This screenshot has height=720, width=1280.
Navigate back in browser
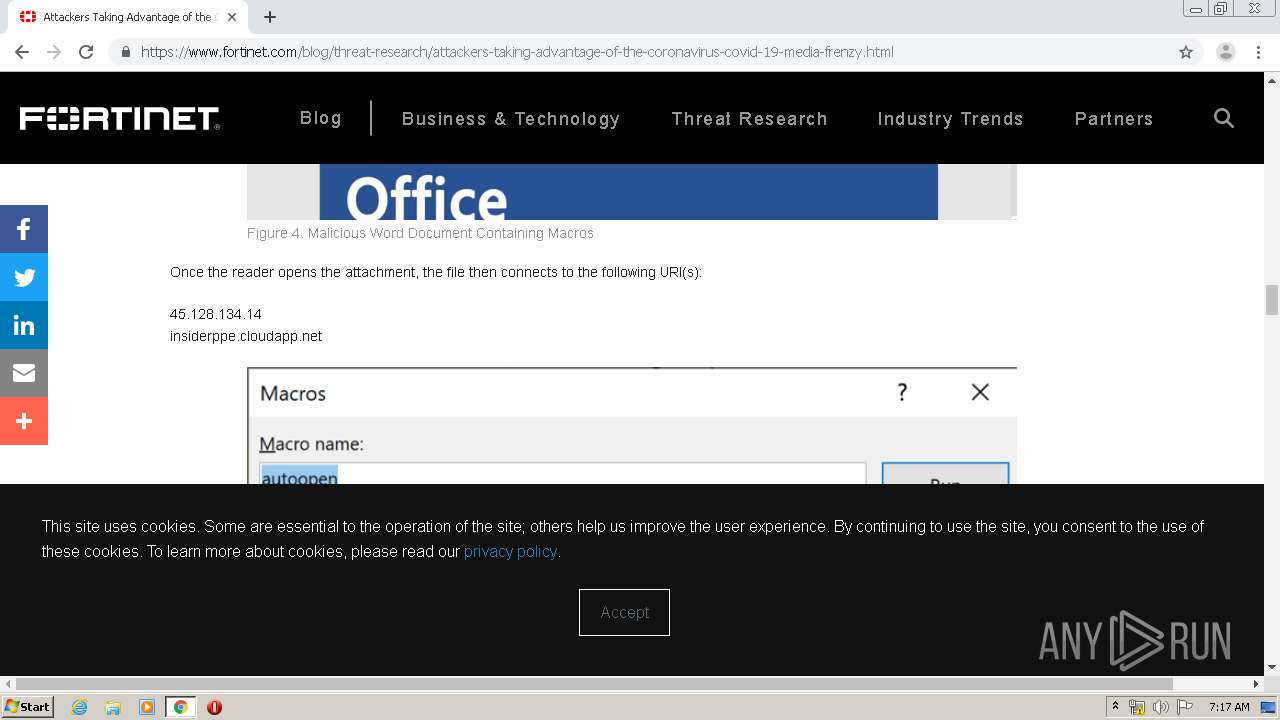[22, 52]
